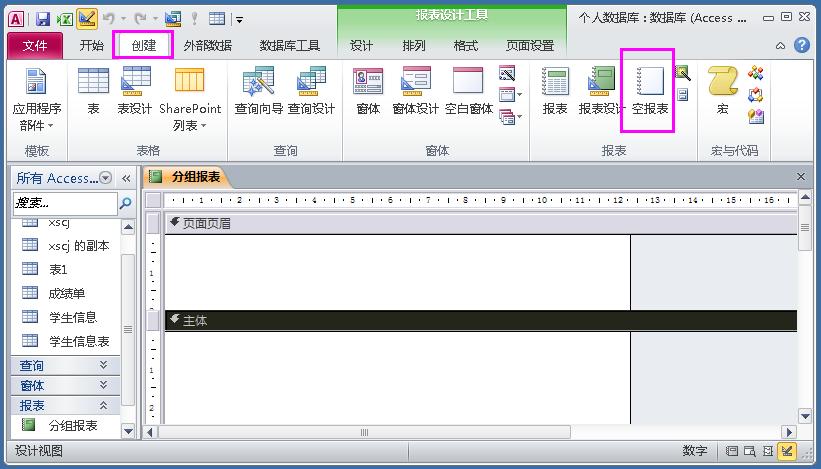Open the Customize Quick Access Toolbar dropdown
Screen dimensions: 821x469
pos(239,20)
